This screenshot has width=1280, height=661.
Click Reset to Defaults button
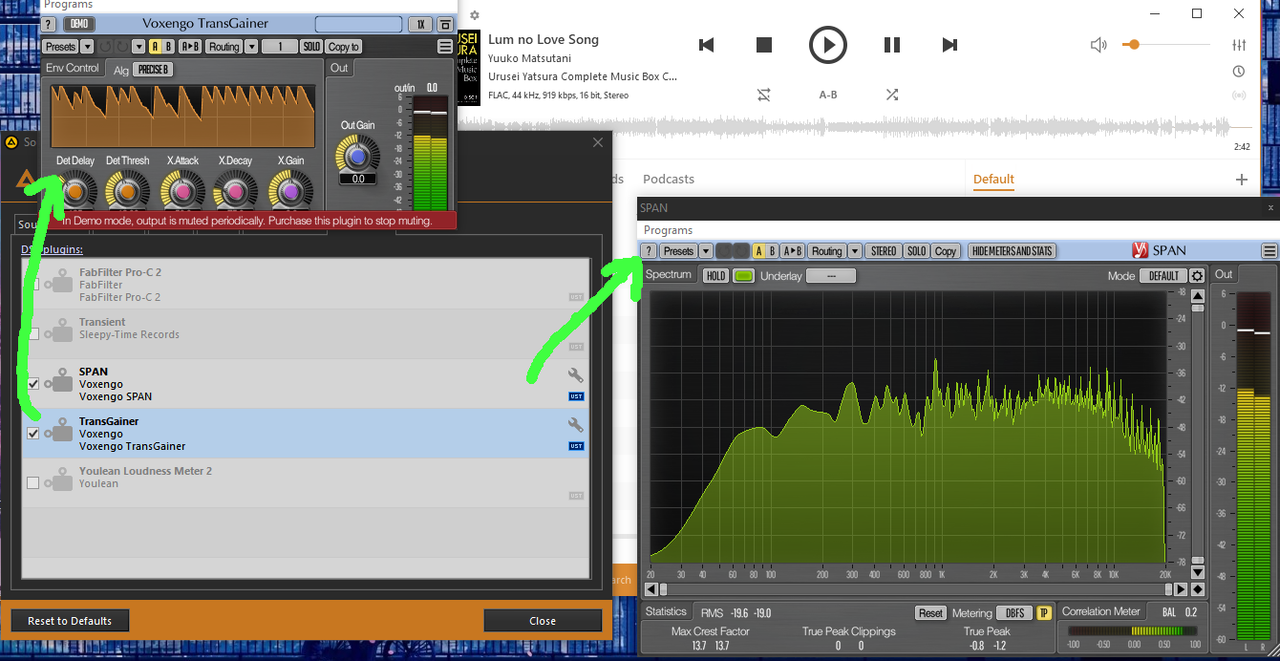[x=70, y=621]
